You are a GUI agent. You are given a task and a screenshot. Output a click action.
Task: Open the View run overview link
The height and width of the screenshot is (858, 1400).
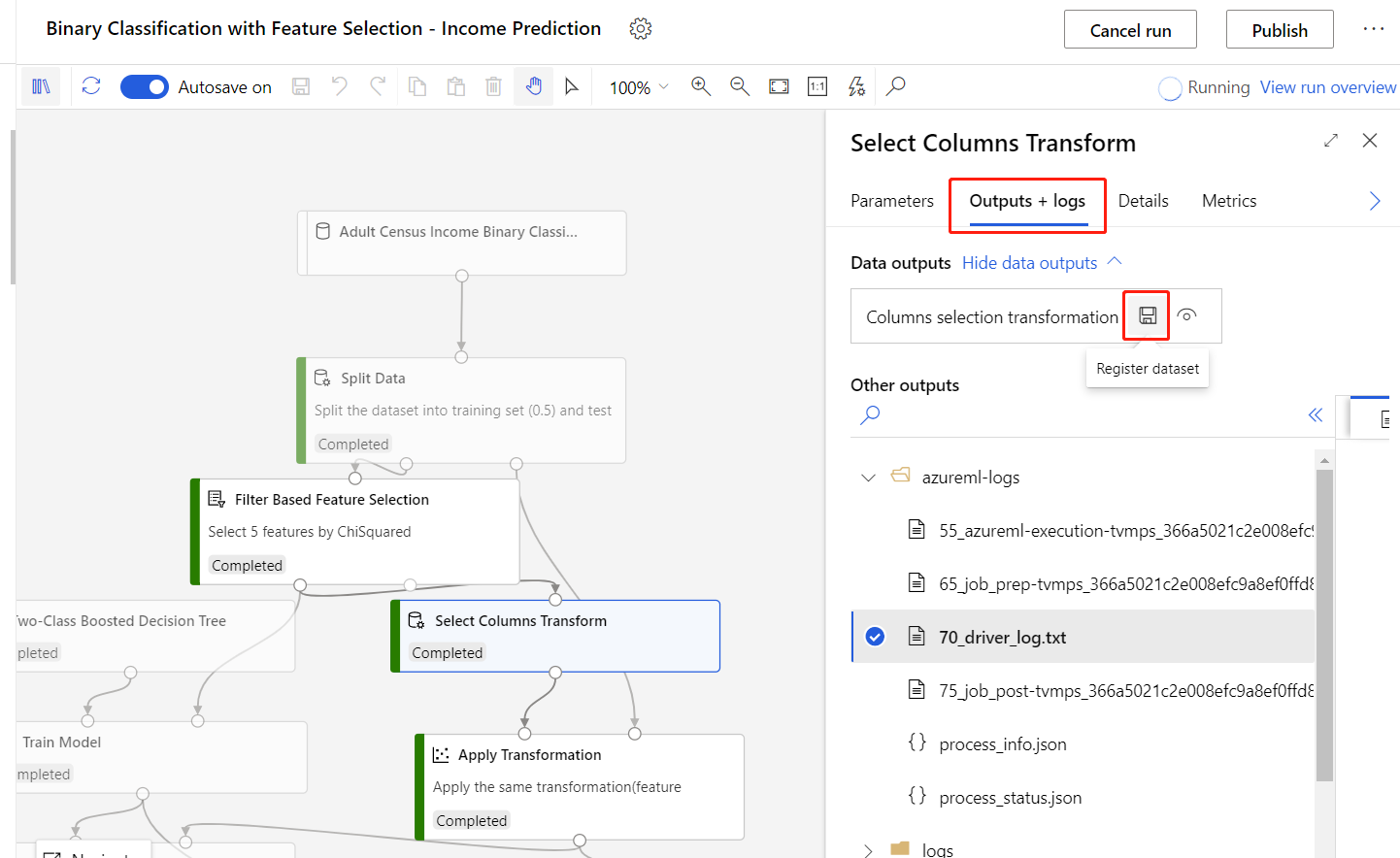click(x=1327, y=87)
